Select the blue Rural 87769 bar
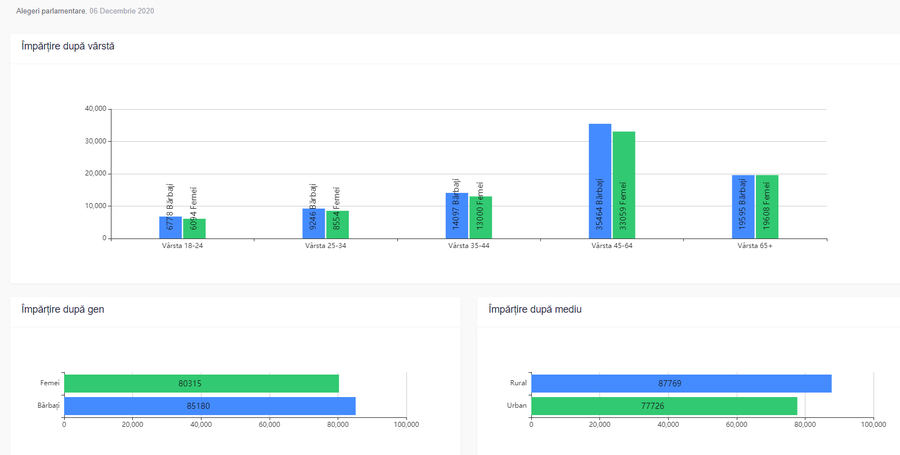Image resolution: width=900 pixels, height=455 pixels. click(681, 383)
